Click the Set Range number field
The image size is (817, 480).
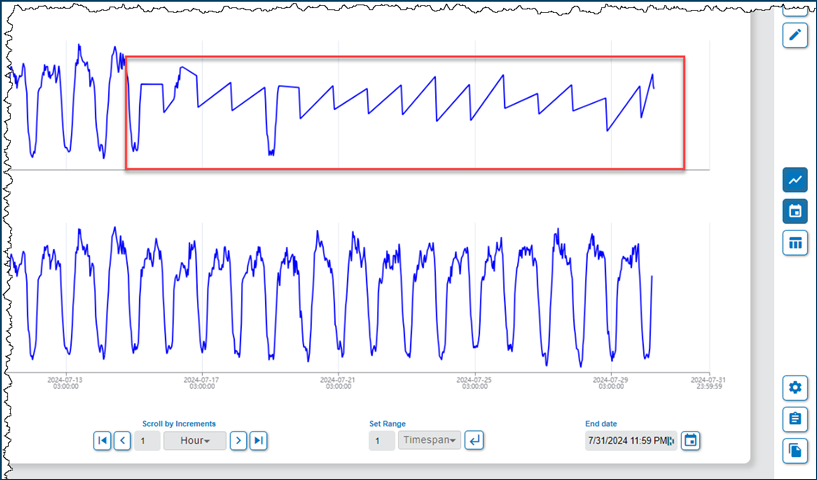pos(381,440)
